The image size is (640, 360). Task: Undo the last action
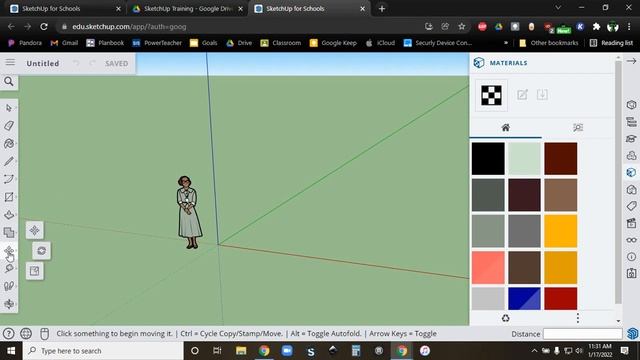[x=76, y=63]
